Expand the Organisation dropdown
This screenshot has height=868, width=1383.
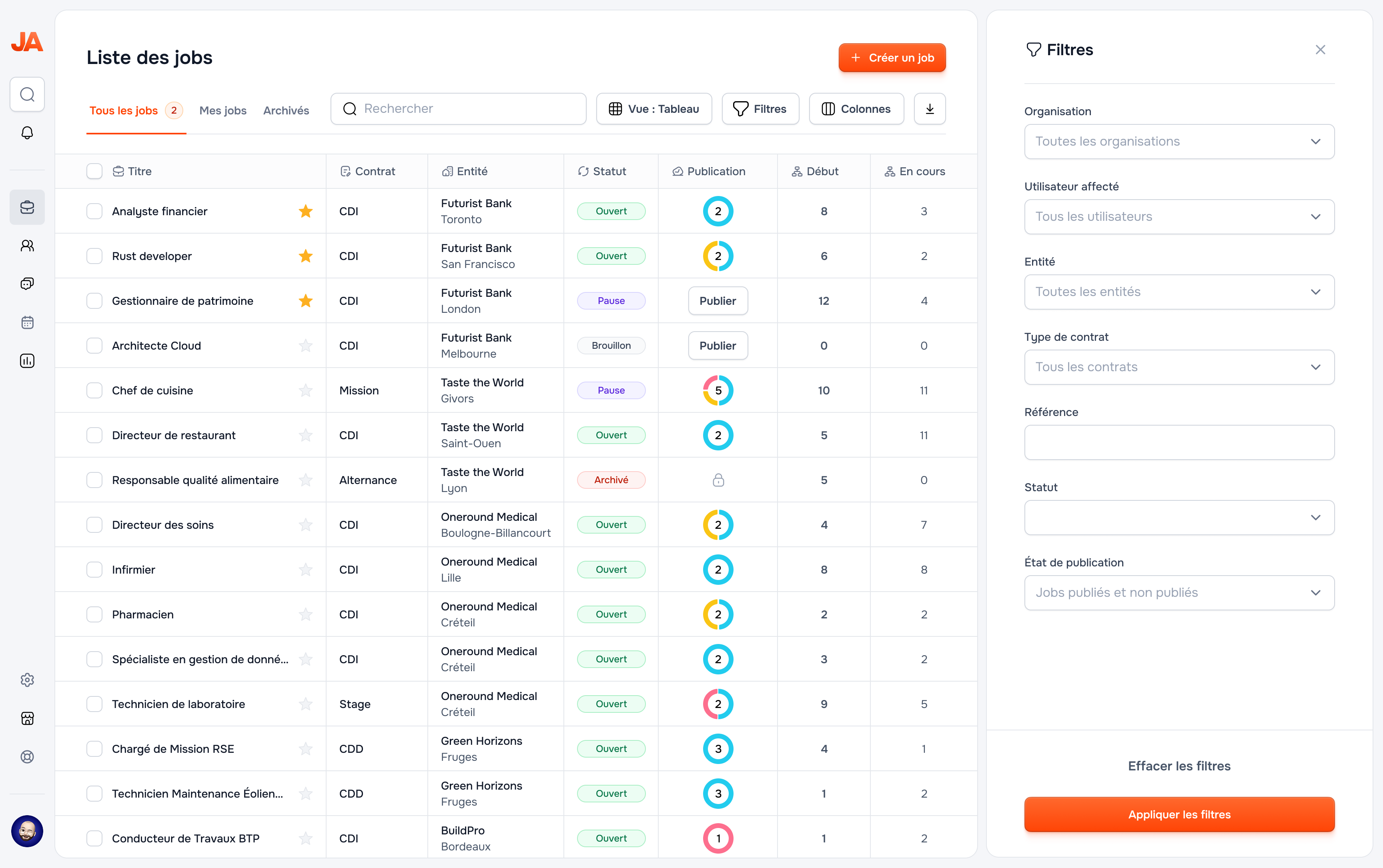point(1179,141)
